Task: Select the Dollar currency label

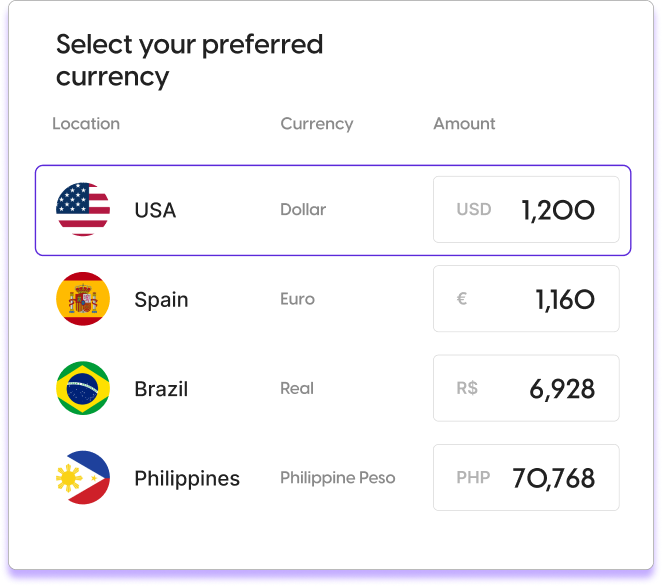Action: pyautogui.click(x=303, y=209)
